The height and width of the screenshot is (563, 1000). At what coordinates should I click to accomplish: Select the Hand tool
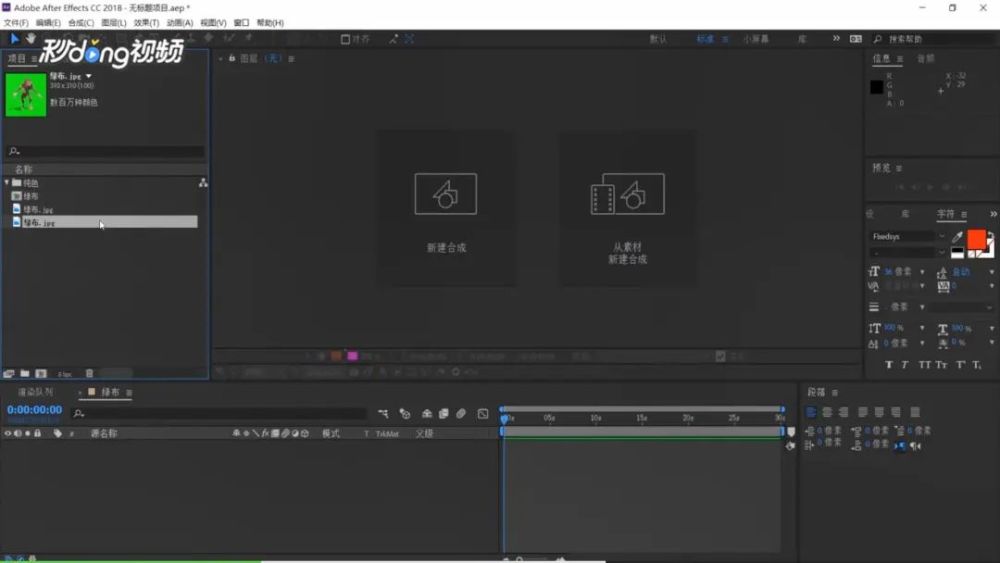pyautogui.click(x=30, y=39)
